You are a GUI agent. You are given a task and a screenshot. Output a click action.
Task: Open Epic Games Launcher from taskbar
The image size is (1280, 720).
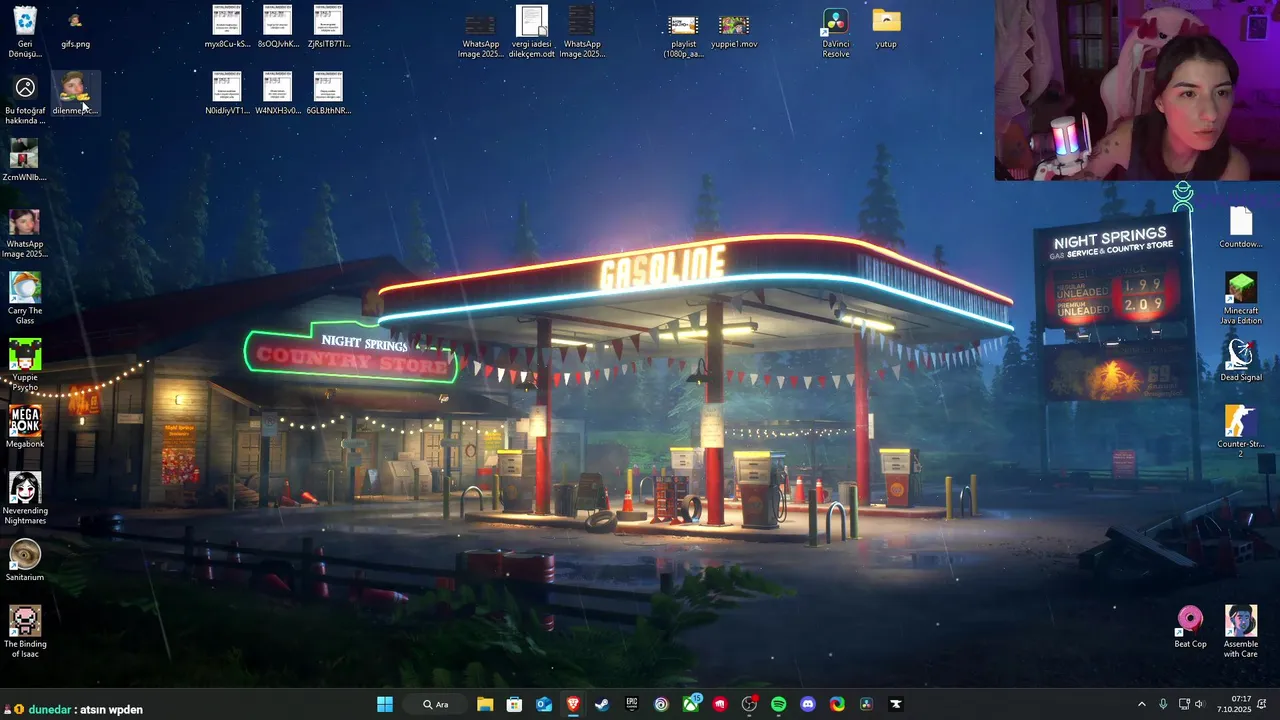632,704
